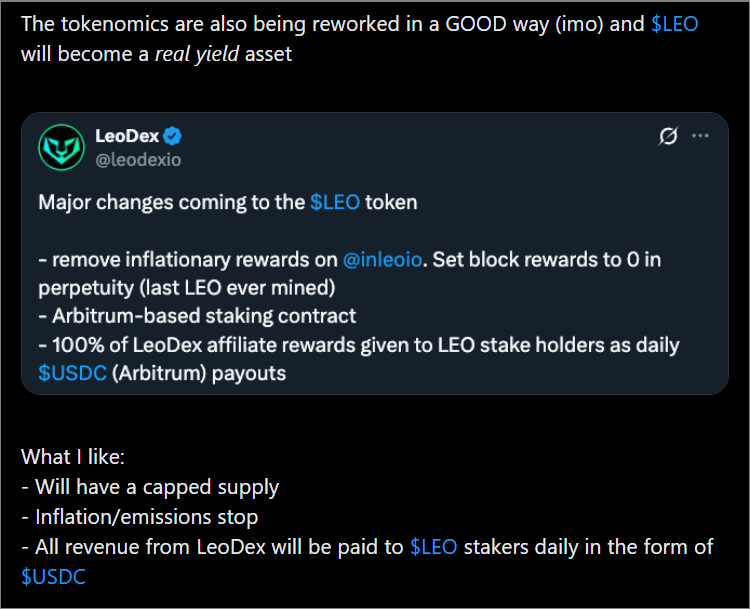Click the LeoDex display name
Viewport: 750px width, 609px height.
click(x=127, y=136)
